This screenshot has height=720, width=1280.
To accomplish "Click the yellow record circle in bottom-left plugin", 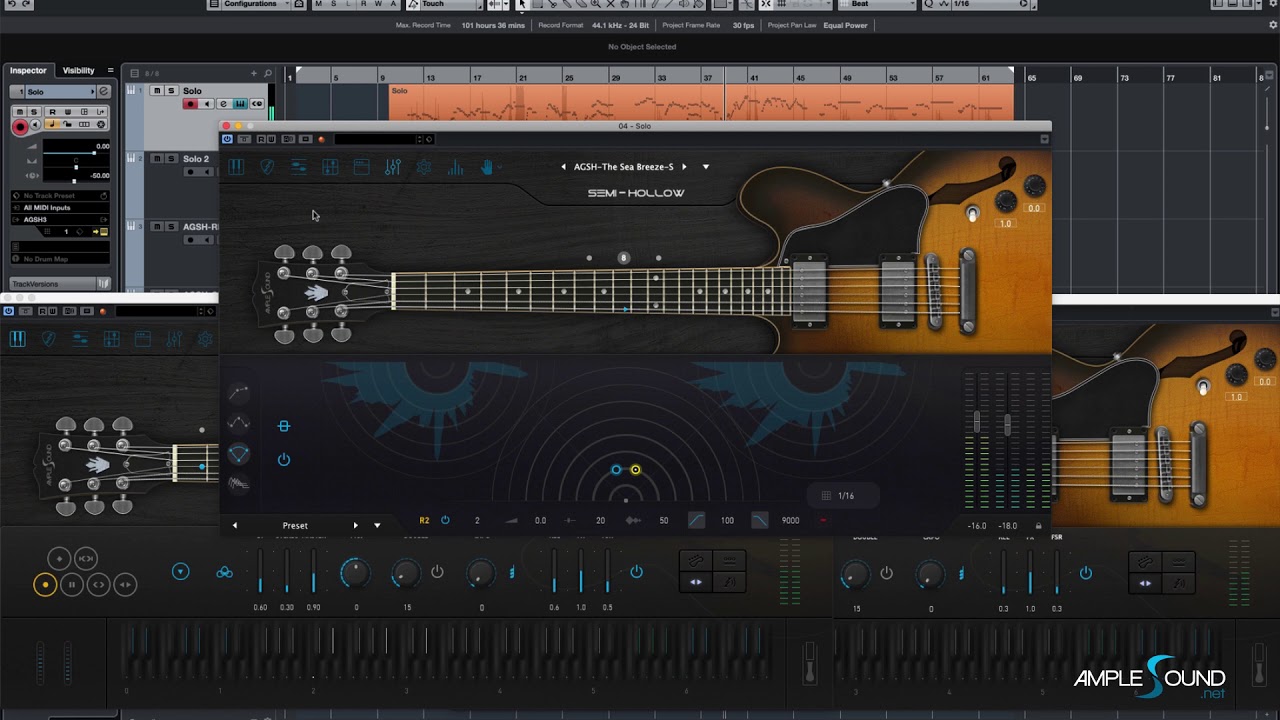I will 44,584.
